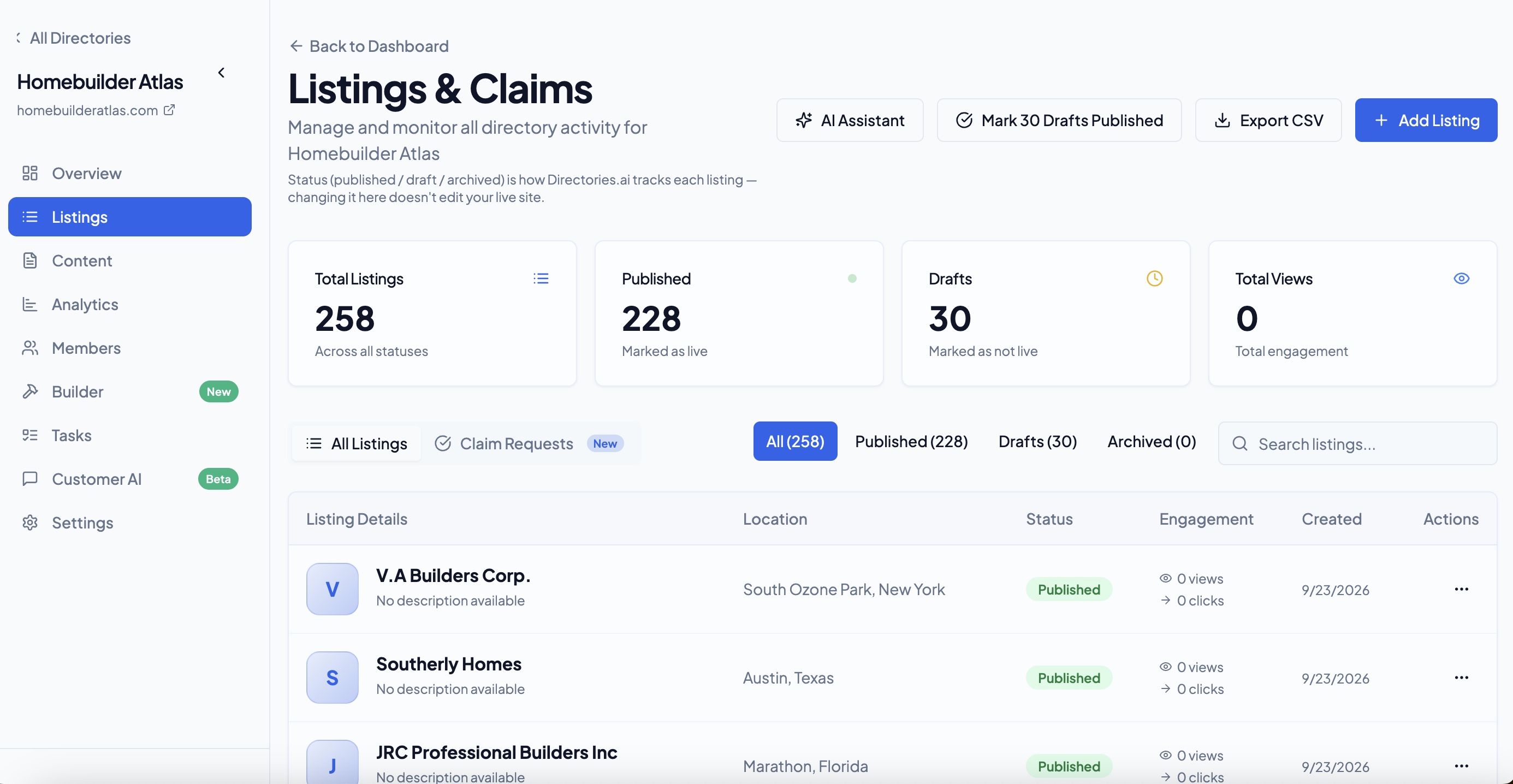Screen dimensions: 1513x784
Task: Collapse the sidebar using the chevron
Action: 222,72
